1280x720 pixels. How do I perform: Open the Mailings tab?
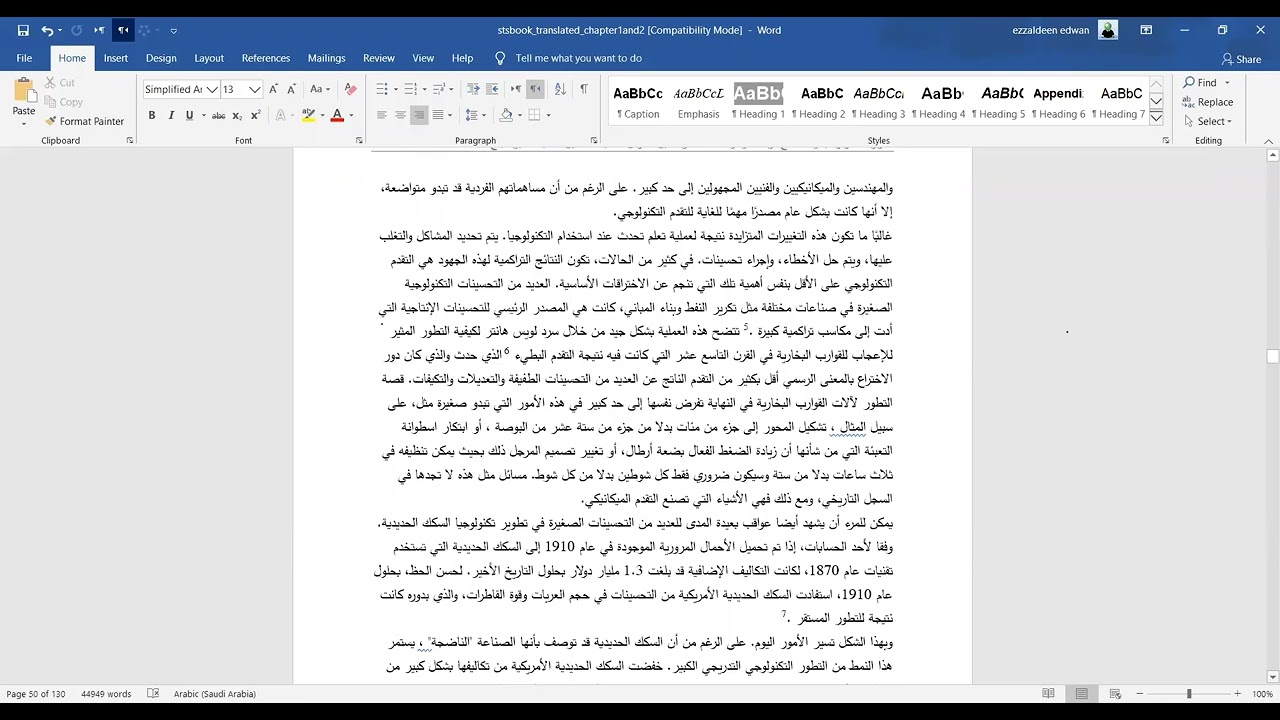coord(326,58)
